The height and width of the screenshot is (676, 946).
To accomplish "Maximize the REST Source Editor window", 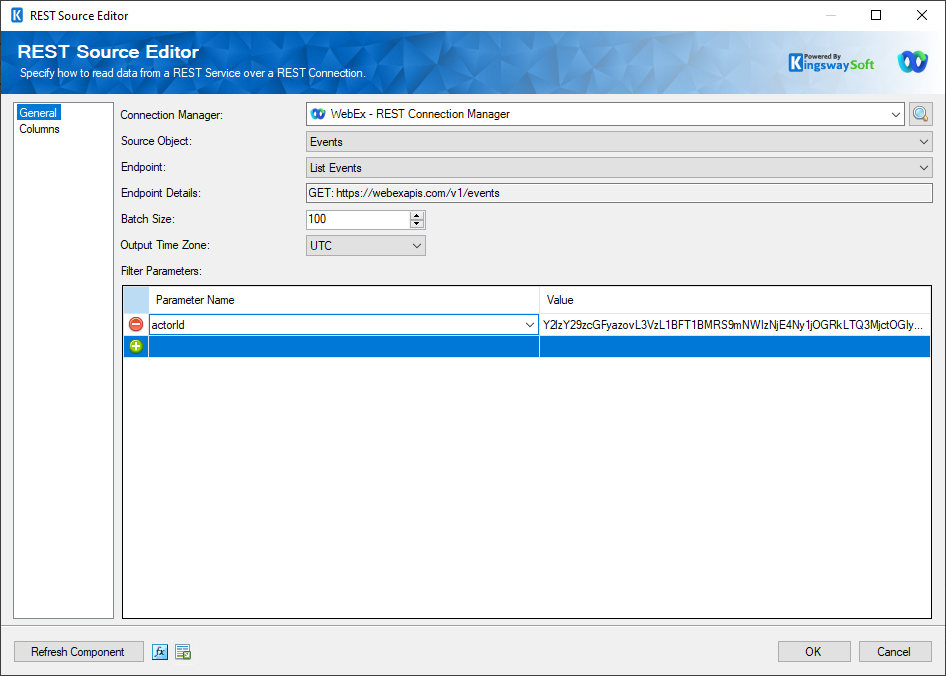I will pos(876,15).
